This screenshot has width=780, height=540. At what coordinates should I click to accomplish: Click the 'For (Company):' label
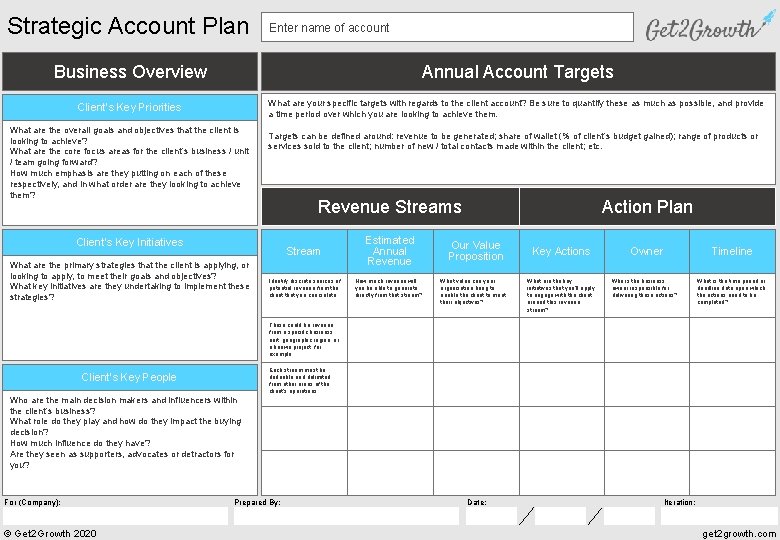[32, 502]
